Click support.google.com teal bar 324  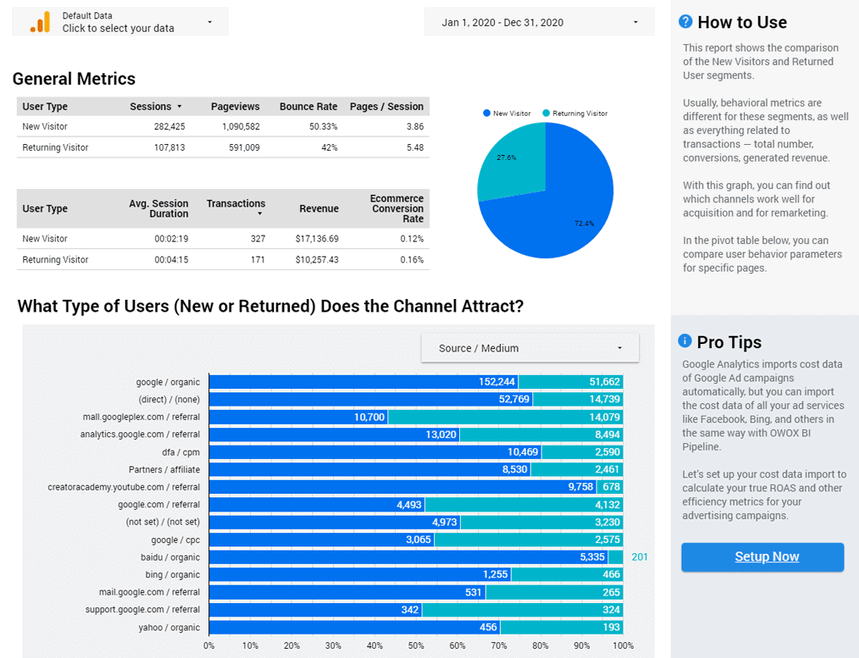pyautogui.click(x=522, y=610)
